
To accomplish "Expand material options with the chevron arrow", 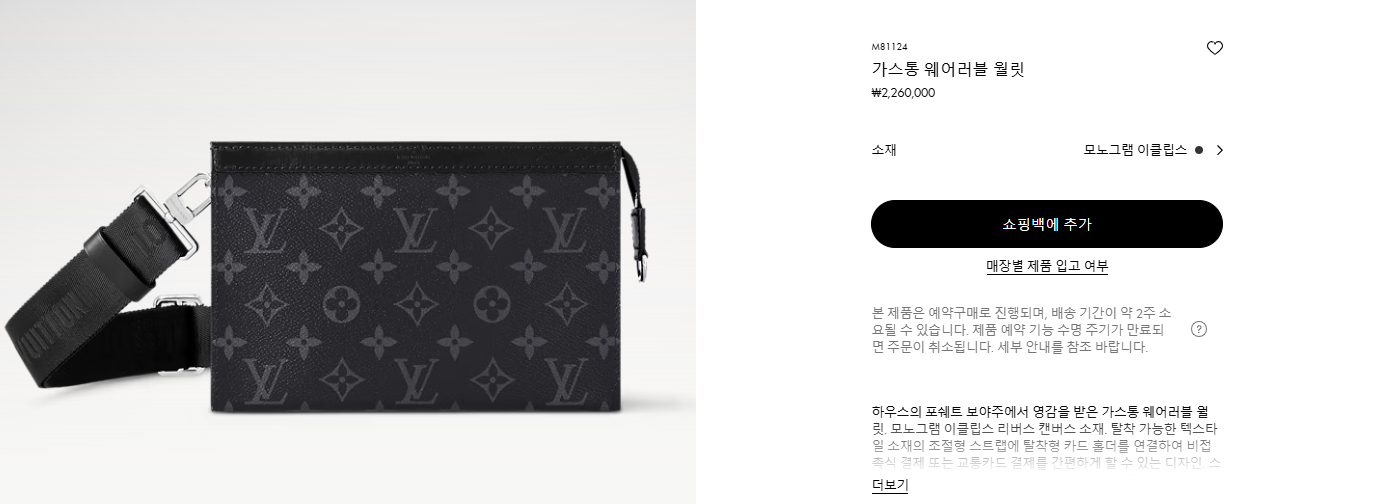I will click(1219, 150).
